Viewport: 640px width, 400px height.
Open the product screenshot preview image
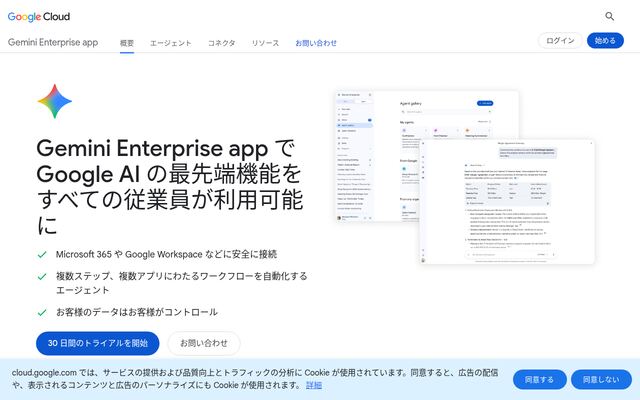[x=464, y=178]
